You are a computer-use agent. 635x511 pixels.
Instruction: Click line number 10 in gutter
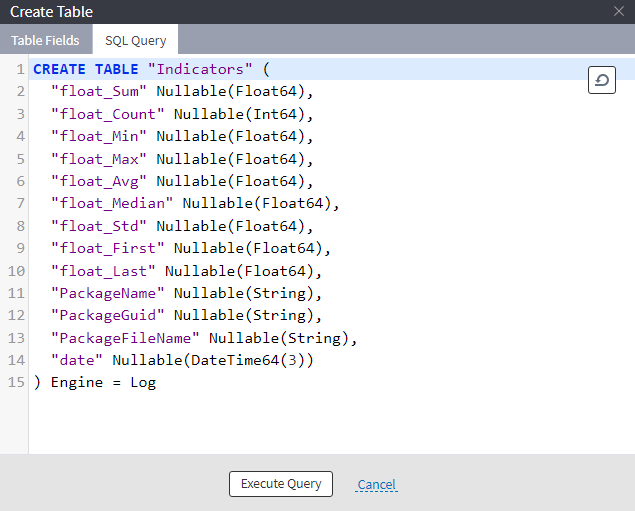tap(16, 271)
